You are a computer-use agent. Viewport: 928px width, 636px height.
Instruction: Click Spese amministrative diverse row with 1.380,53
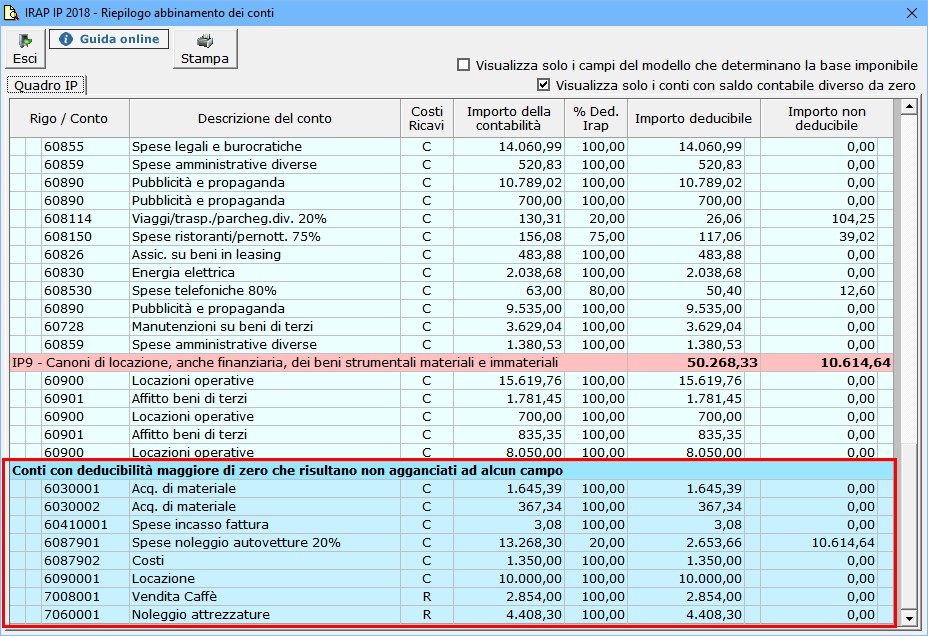click(x=451, y=344)
